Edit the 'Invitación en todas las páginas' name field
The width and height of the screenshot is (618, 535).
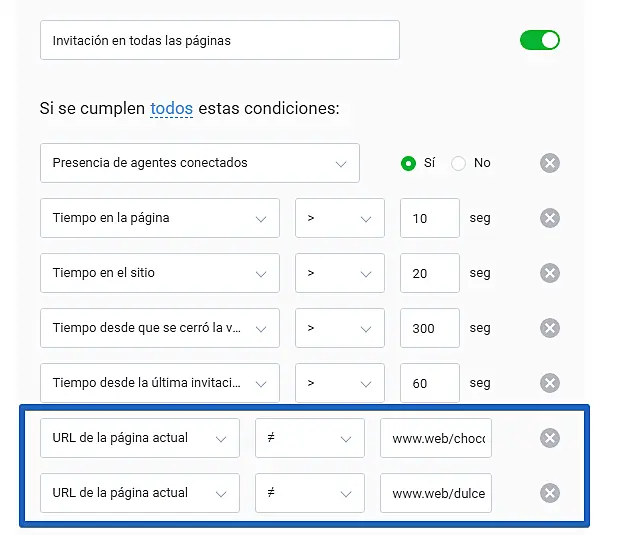pos(220,41)
